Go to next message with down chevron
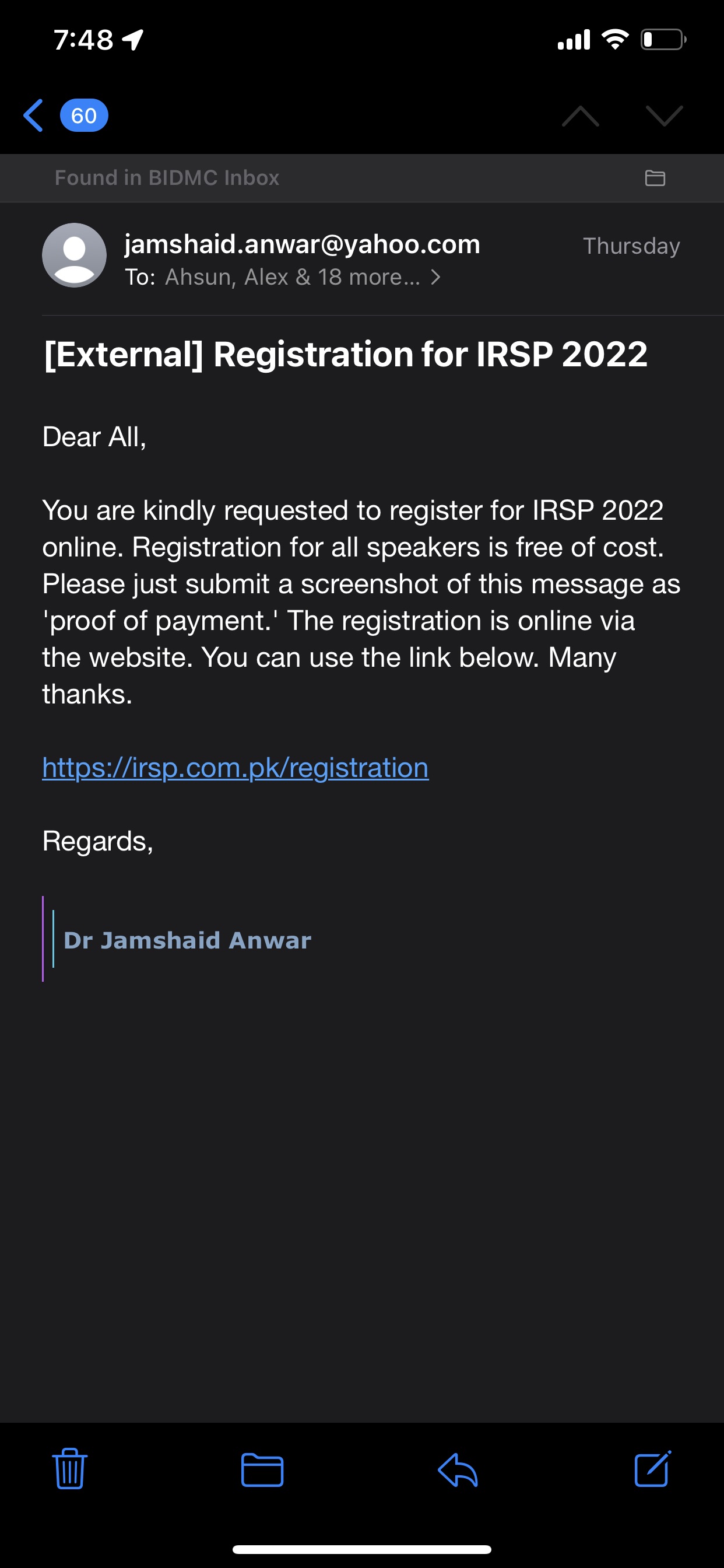This screenshot has height=1568, width=724. tap(664, 116)
